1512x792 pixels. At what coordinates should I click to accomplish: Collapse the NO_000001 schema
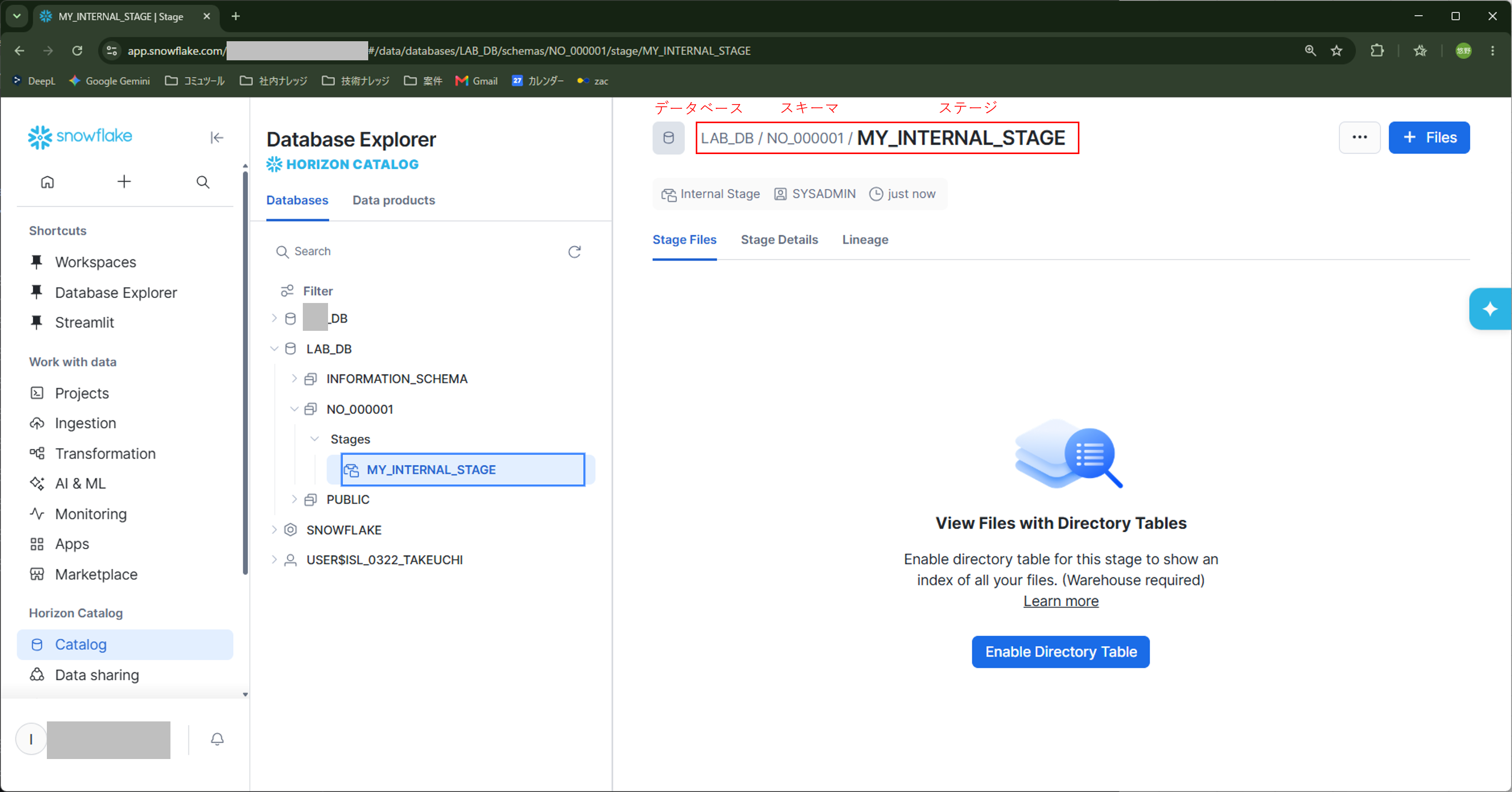[294, 409]
